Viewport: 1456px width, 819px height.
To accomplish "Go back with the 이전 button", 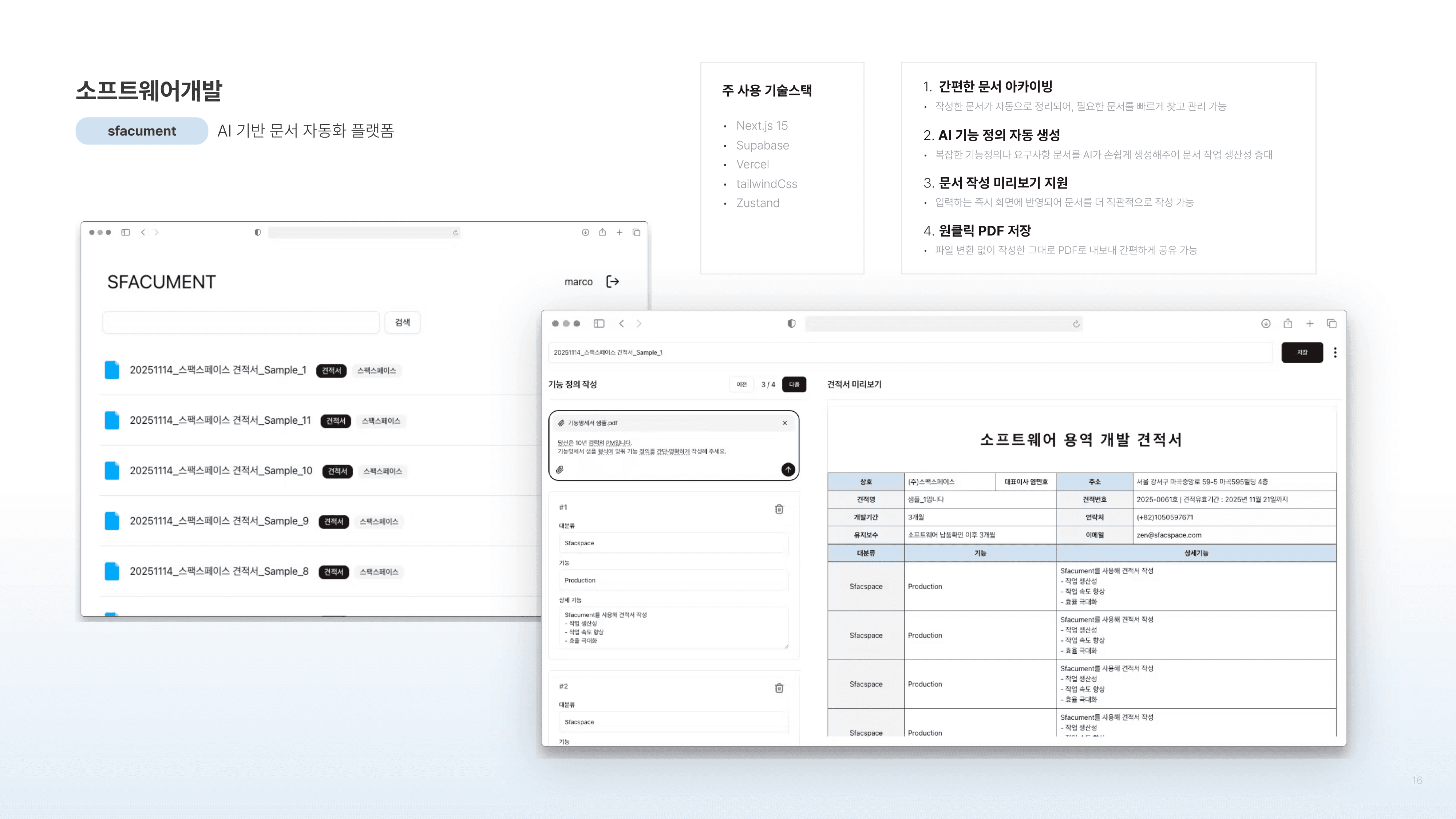I will (741, 384).
